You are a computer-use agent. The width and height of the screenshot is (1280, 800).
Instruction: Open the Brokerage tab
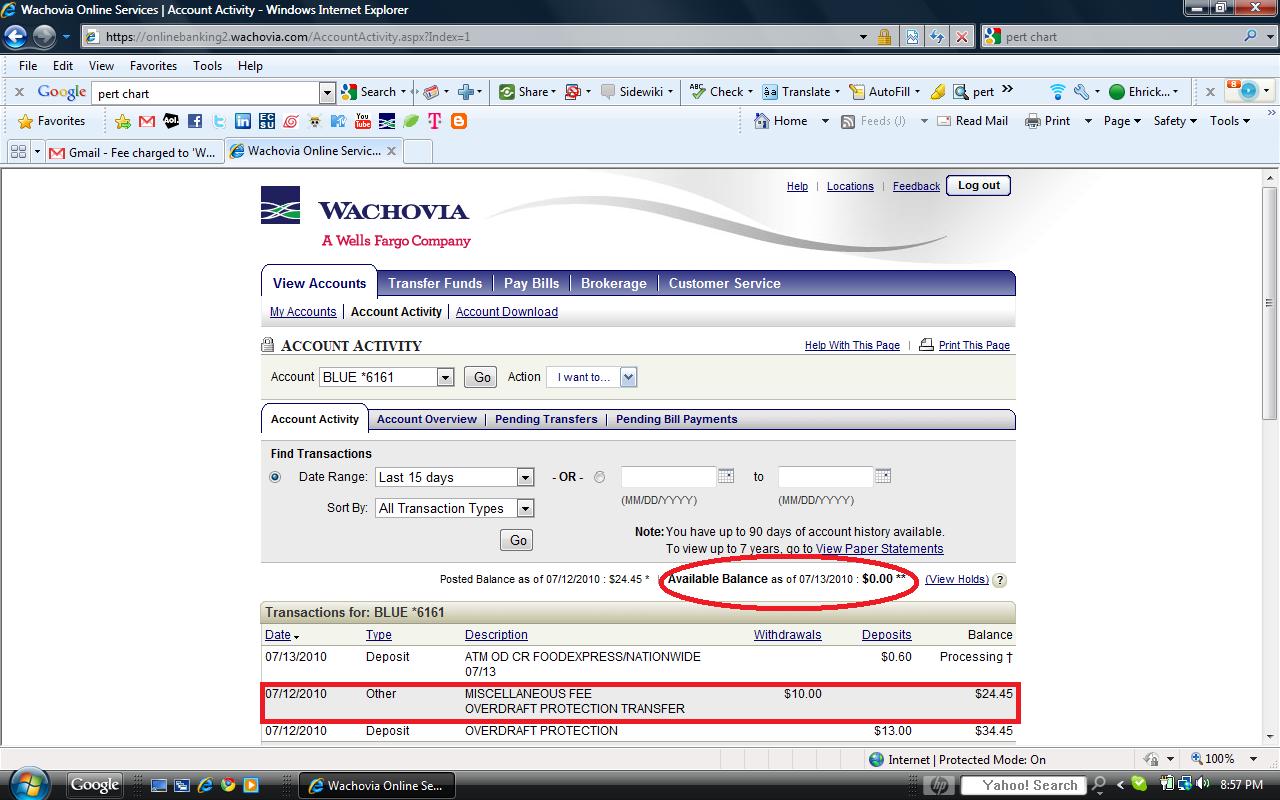pyautogui.click(x=614, y=283)
